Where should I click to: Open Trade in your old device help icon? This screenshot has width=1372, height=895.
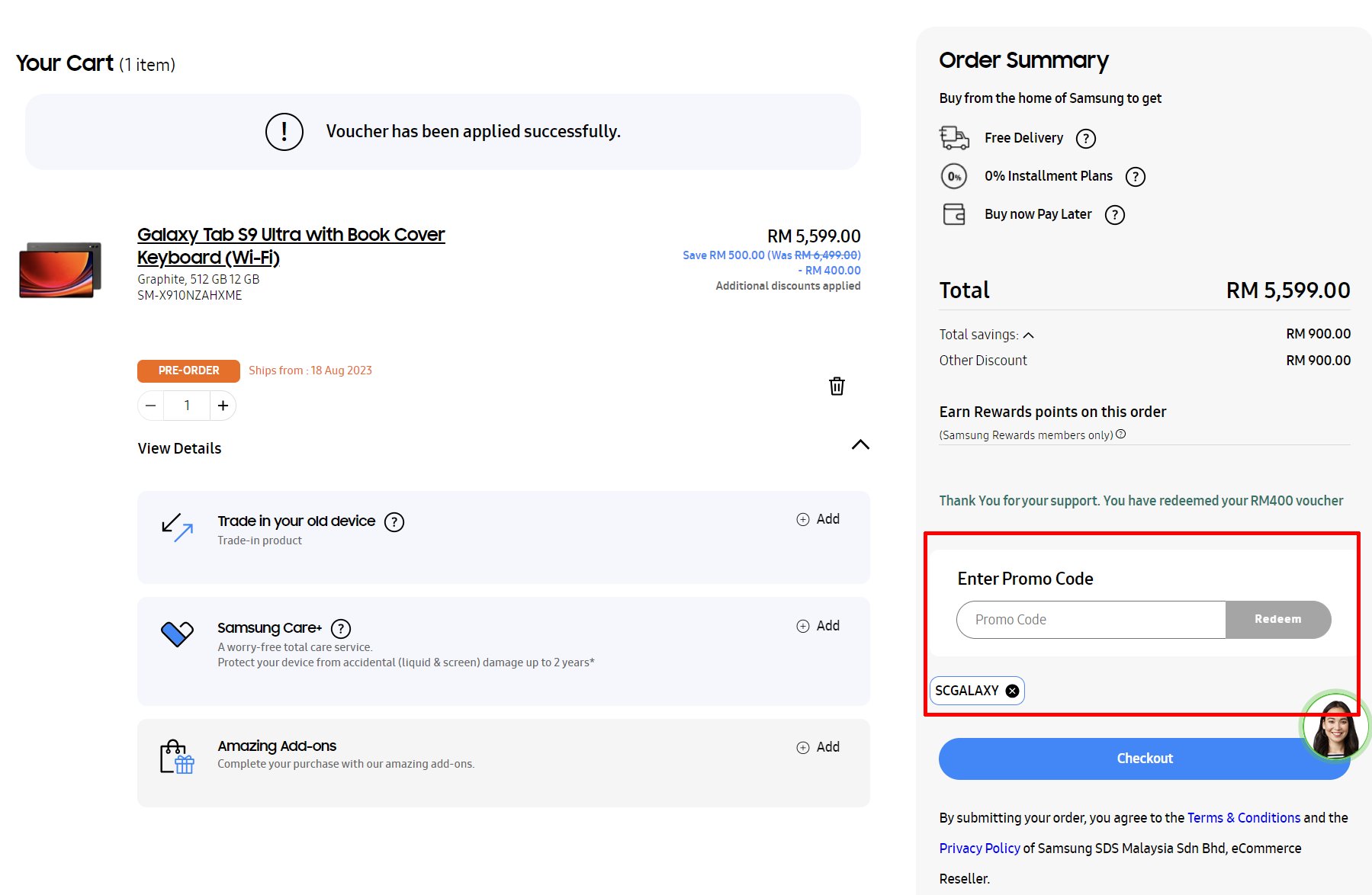[394, 522]
